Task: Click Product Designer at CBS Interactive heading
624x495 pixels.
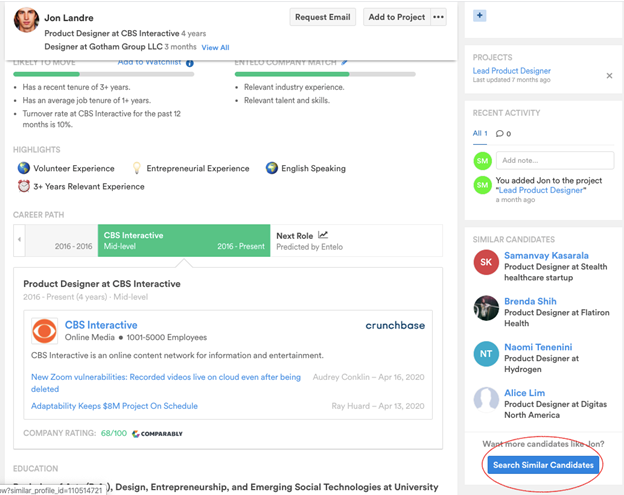Action: [x=102, y=284]
